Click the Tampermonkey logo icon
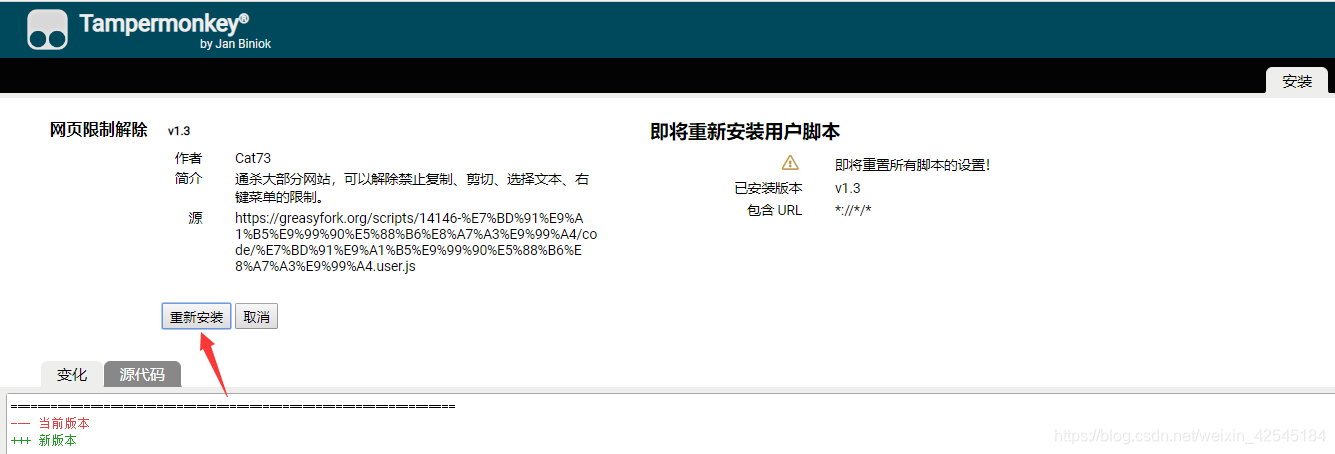 pyautogui.click(x=47, y=29)
